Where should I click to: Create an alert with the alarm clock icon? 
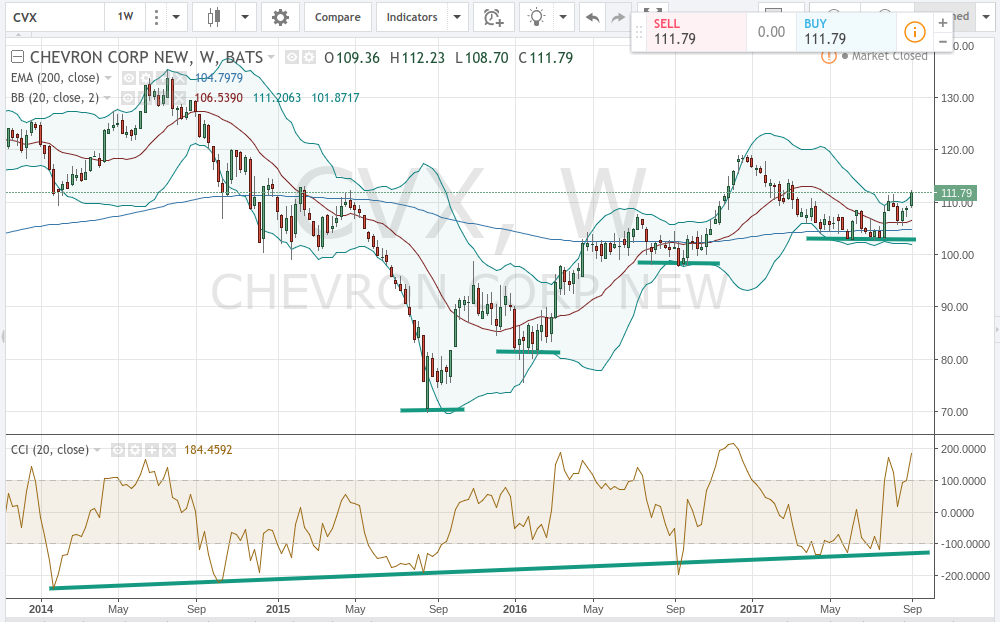coord(494,17)
